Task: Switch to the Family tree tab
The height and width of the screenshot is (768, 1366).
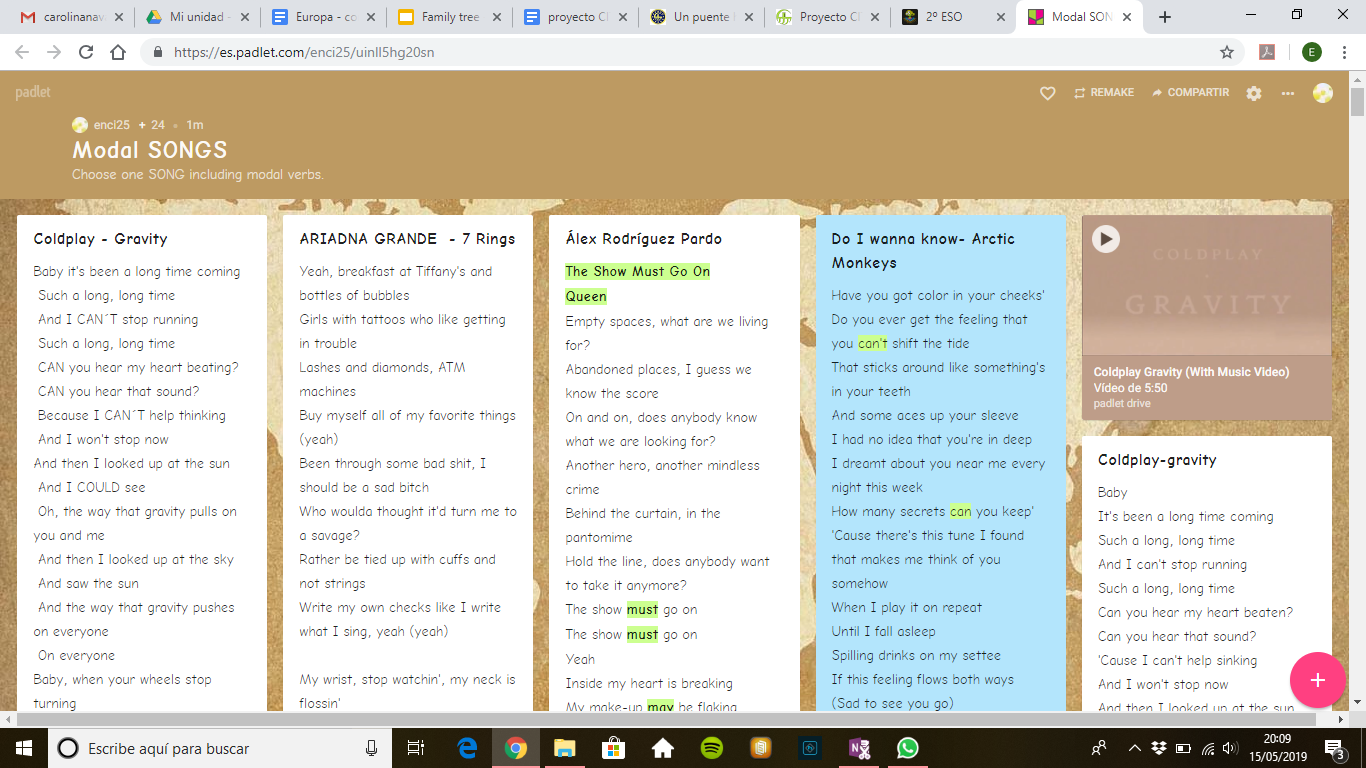Action: (x=448, y=17)
